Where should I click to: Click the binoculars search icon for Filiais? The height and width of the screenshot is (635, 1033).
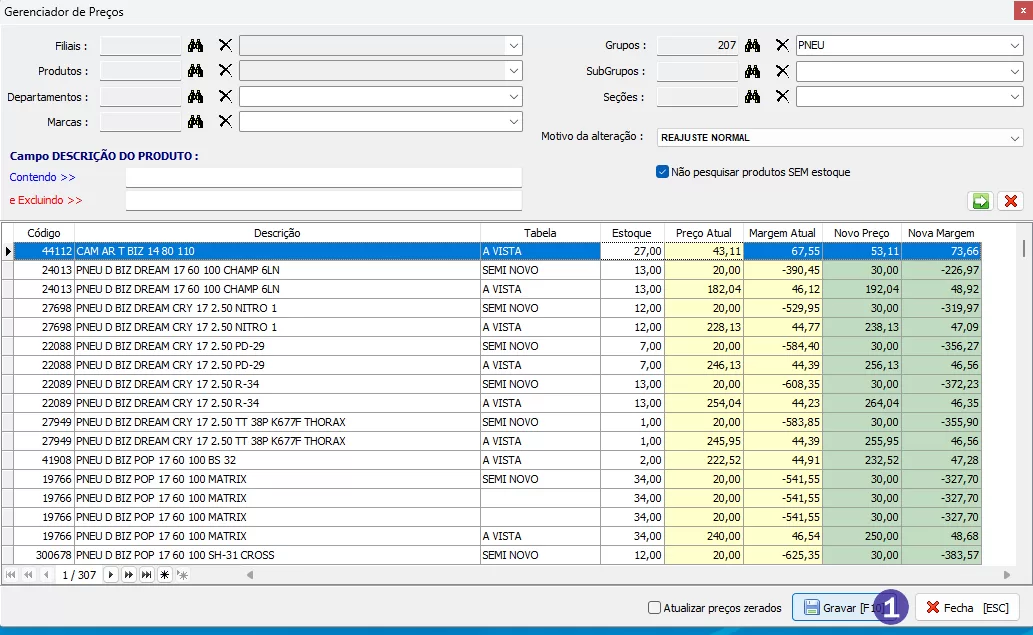(196, 46)
